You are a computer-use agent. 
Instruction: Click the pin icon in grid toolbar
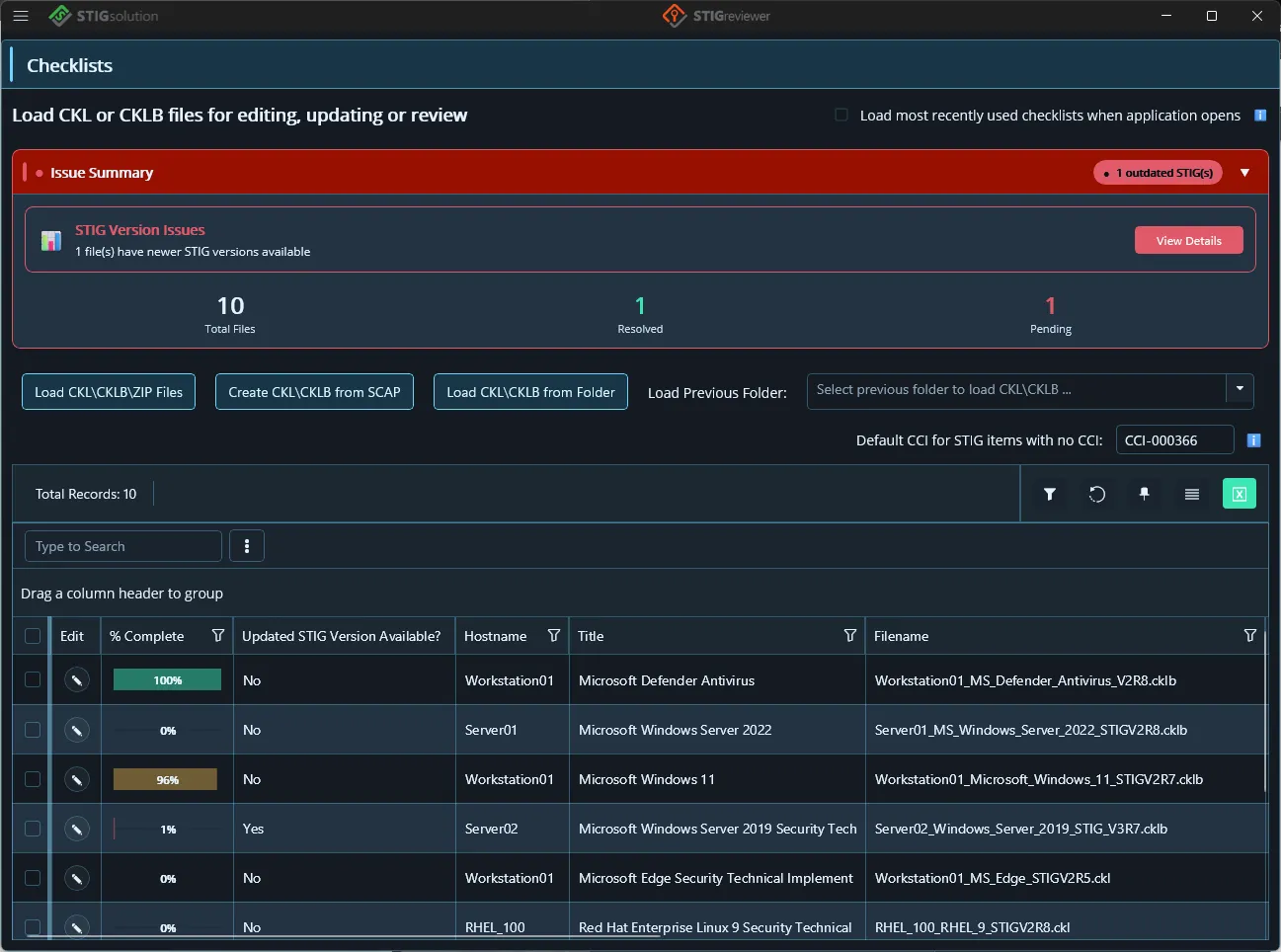1145,494
